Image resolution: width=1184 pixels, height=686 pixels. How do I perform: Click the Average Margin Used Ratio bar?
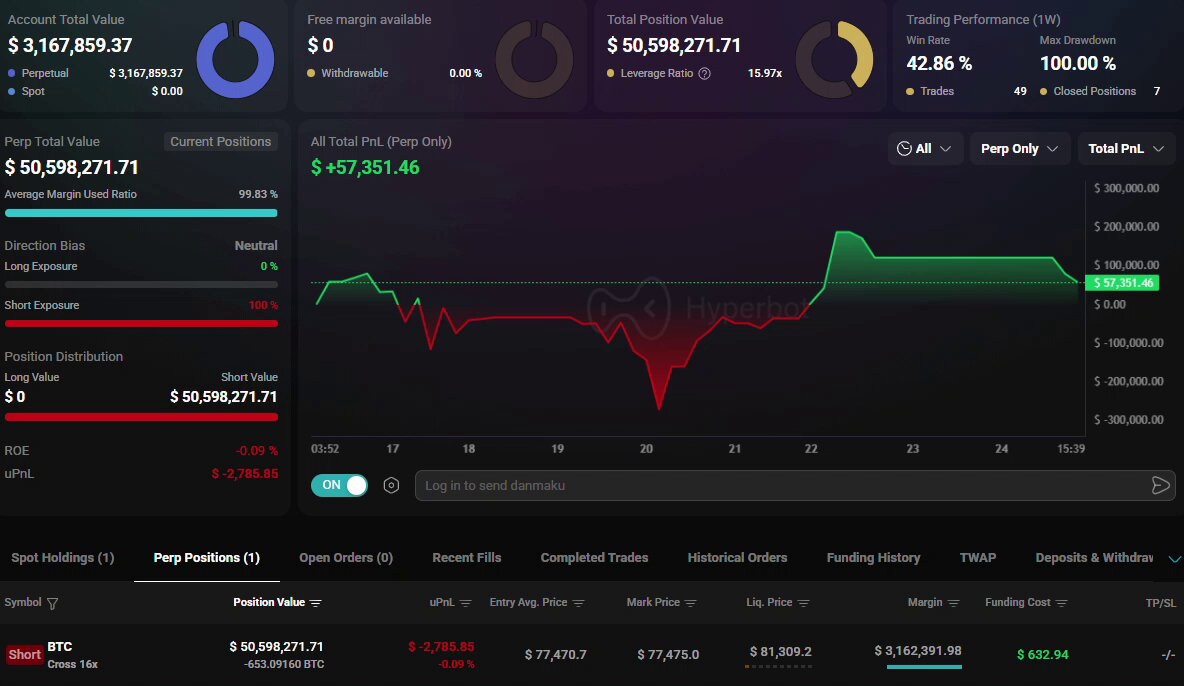(x=141, y=213)
